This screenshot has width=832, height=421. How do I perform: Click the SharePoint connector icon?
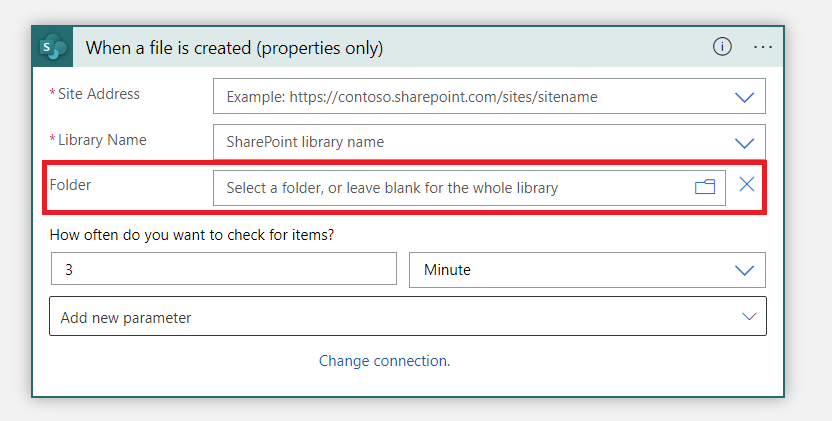pos(54,48)
